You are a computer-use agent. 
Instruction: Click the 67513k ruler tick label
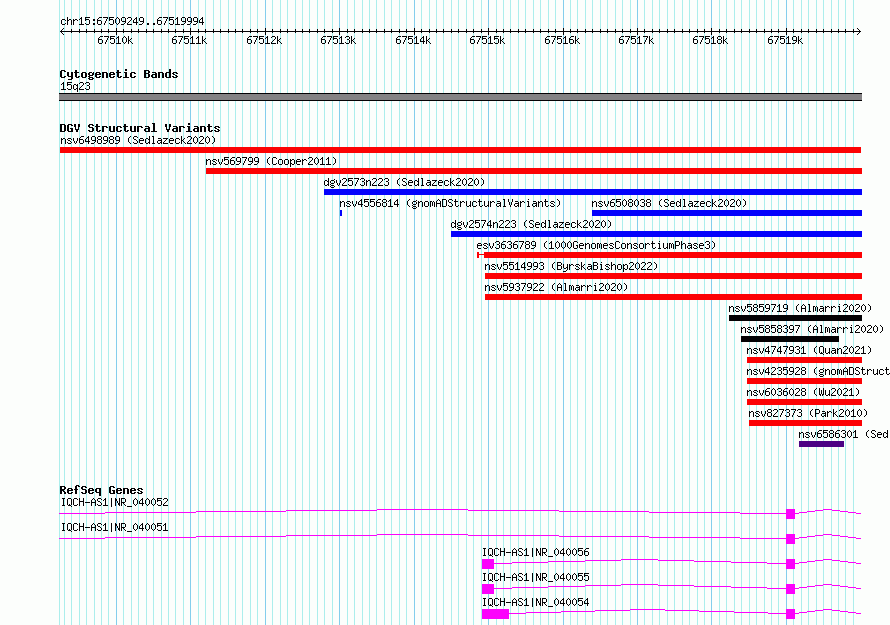(338, 40)
